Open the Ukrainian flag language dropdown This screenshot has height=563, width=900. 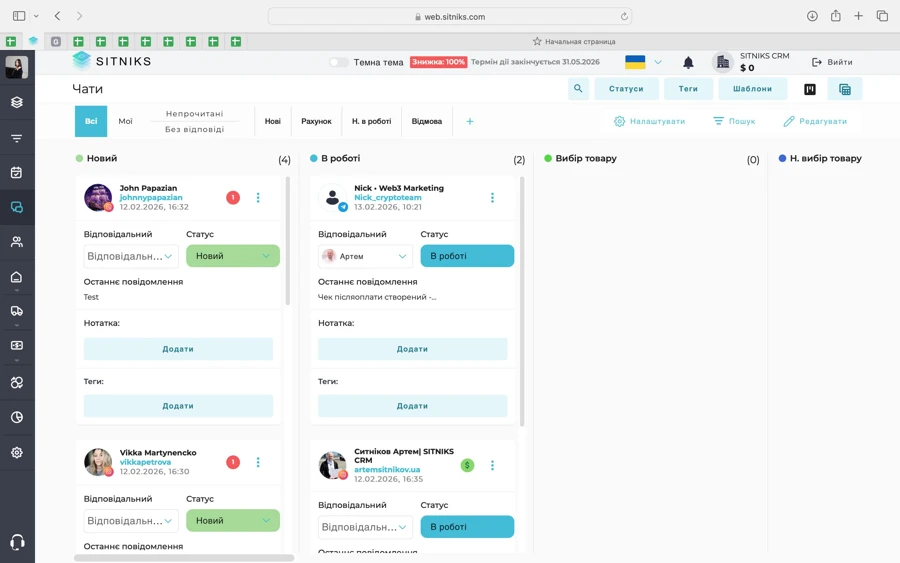643,62
